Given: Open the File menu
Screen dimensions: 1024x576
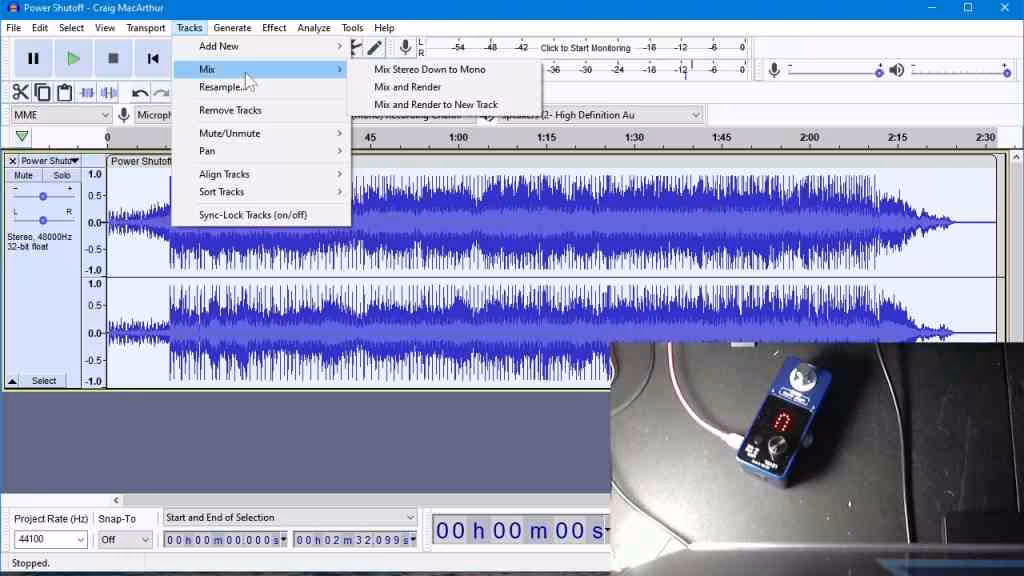Looking at the screenshot, I should point(14,28).
